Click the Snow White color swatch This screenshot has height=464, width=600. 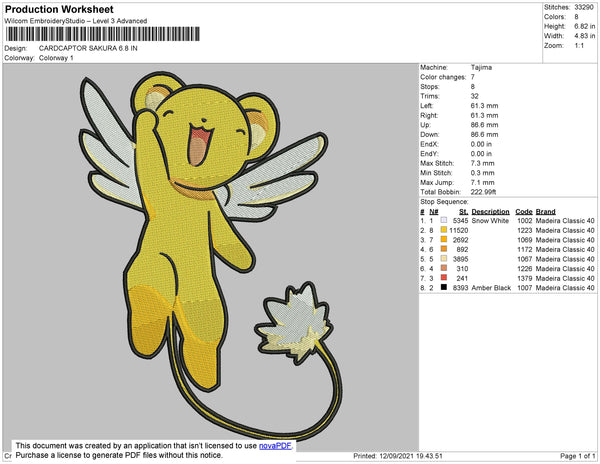pos(444,220)
